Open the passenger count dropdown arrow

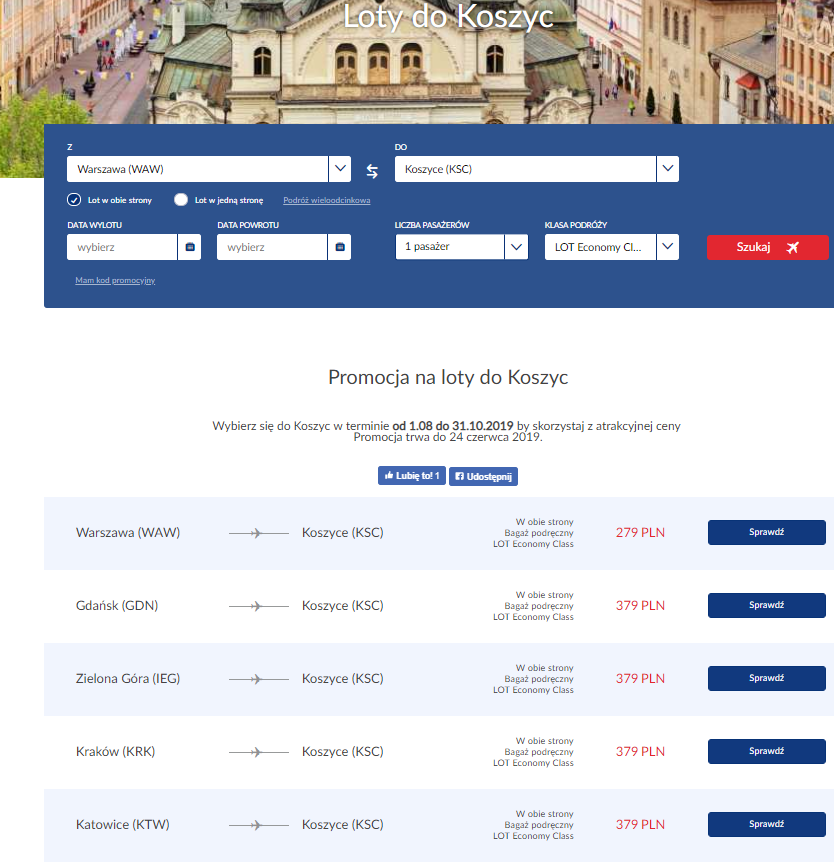click(516, 247)
